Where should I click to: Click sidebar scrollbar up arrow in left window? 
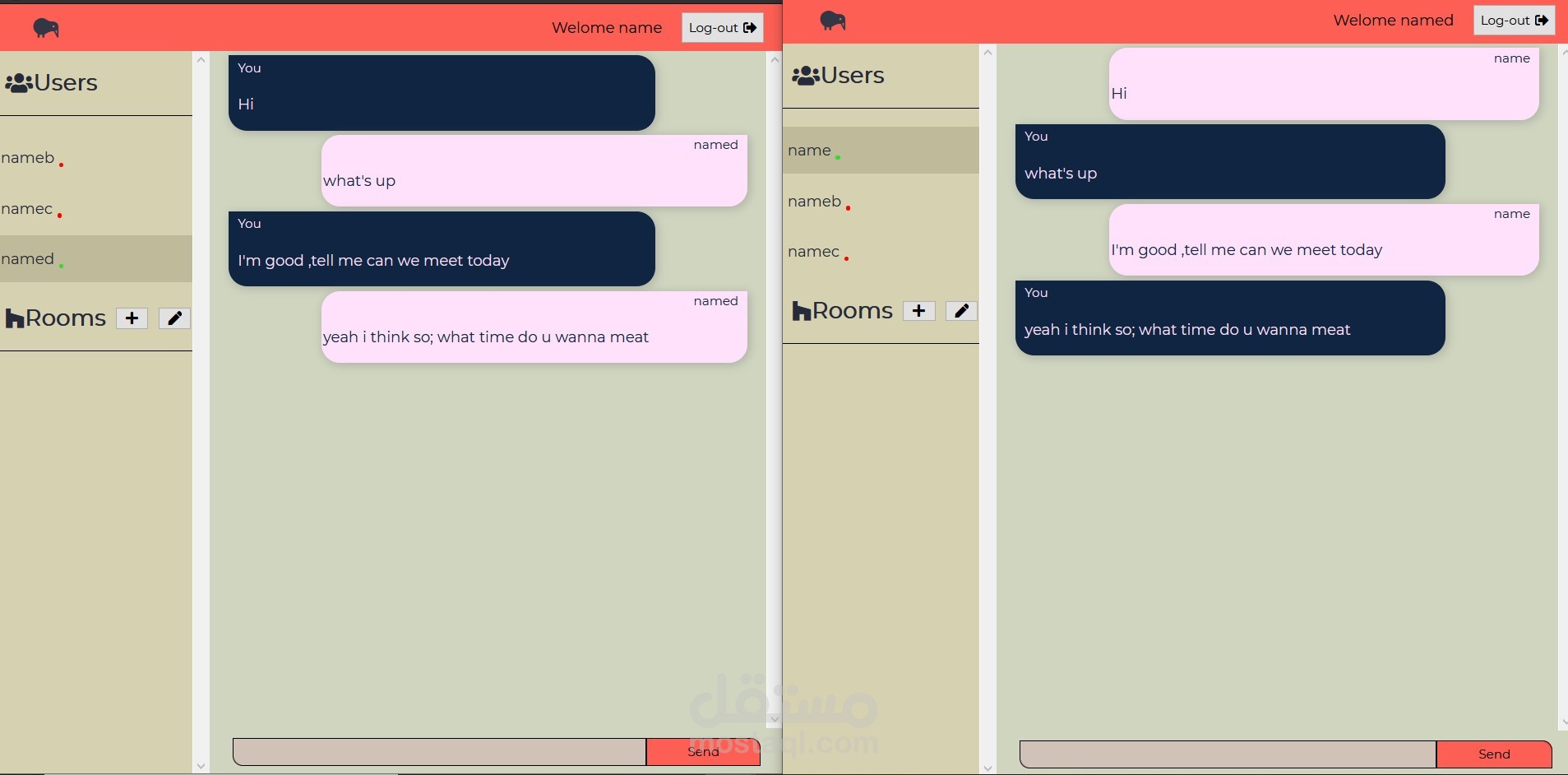pyautogui.click(x=201, y=60)
